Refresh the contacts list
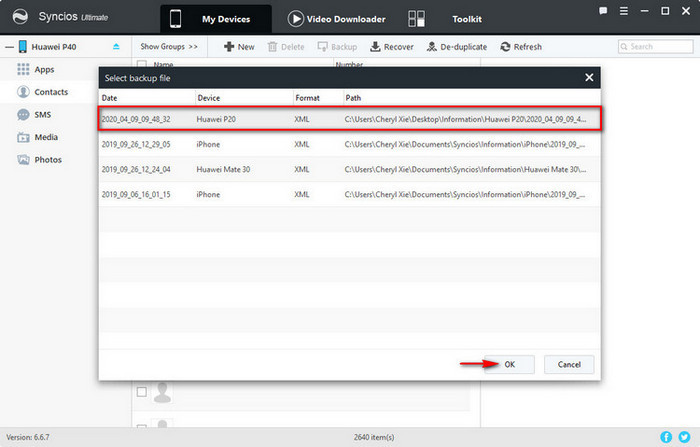The width and height of the screenshot is (700, 447). point(521,47)
